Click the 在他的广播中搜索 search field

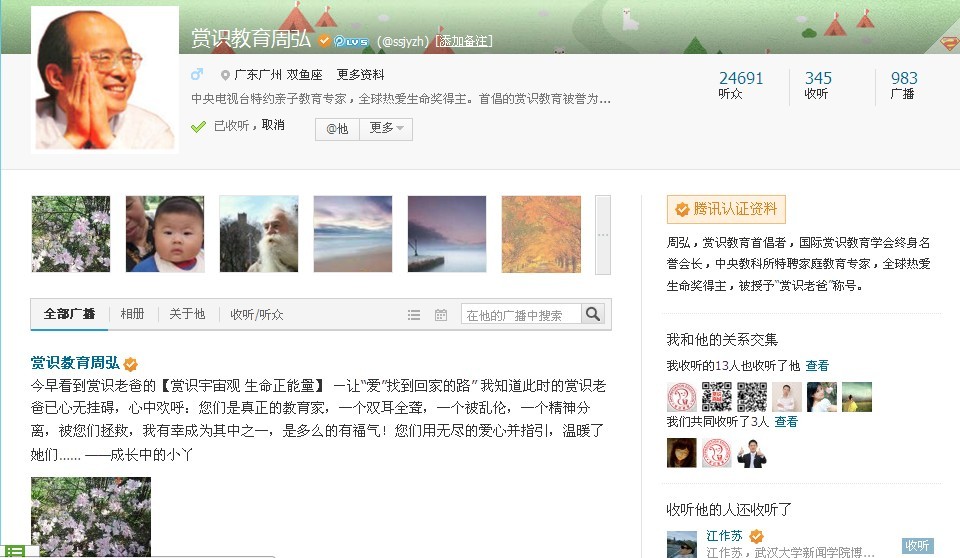point(520,315)
